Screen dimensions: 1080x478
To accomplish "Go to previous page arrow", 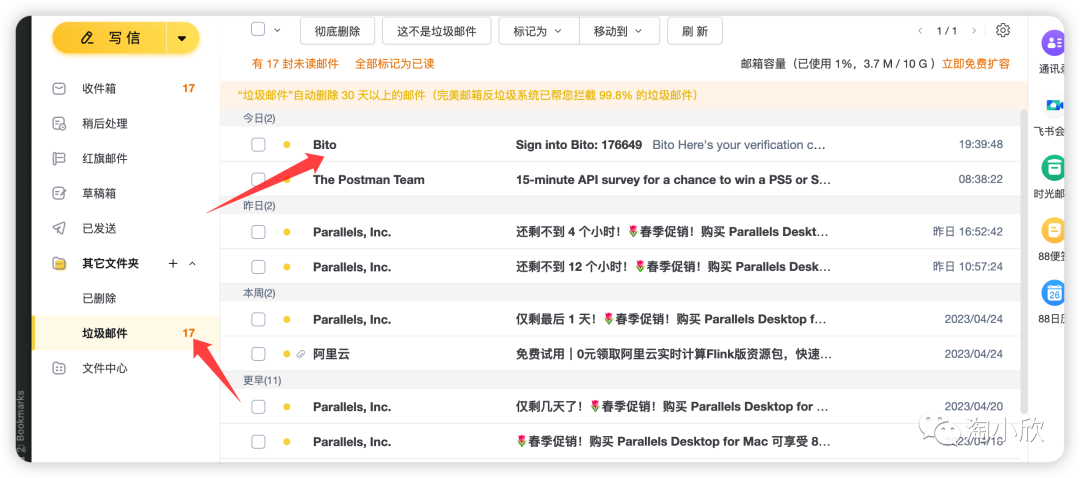I will click(920, 31).
